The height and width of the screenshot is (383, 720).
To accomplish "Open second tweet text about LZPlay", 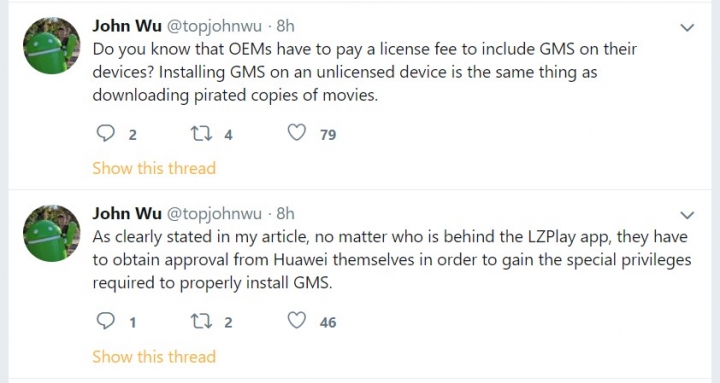I will pos(392,259).
